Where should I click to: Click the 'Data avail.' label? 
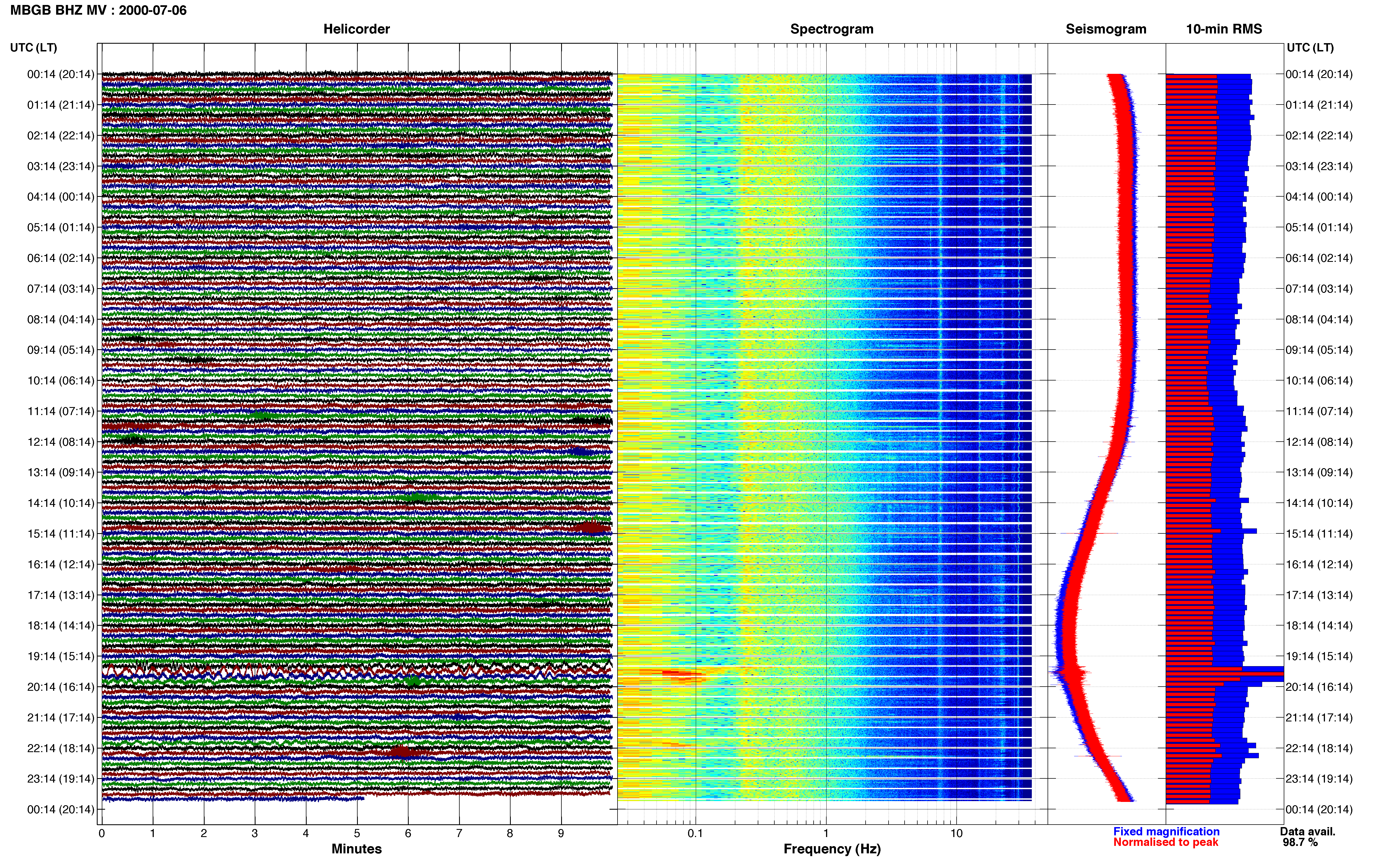tap(1308, 831)
